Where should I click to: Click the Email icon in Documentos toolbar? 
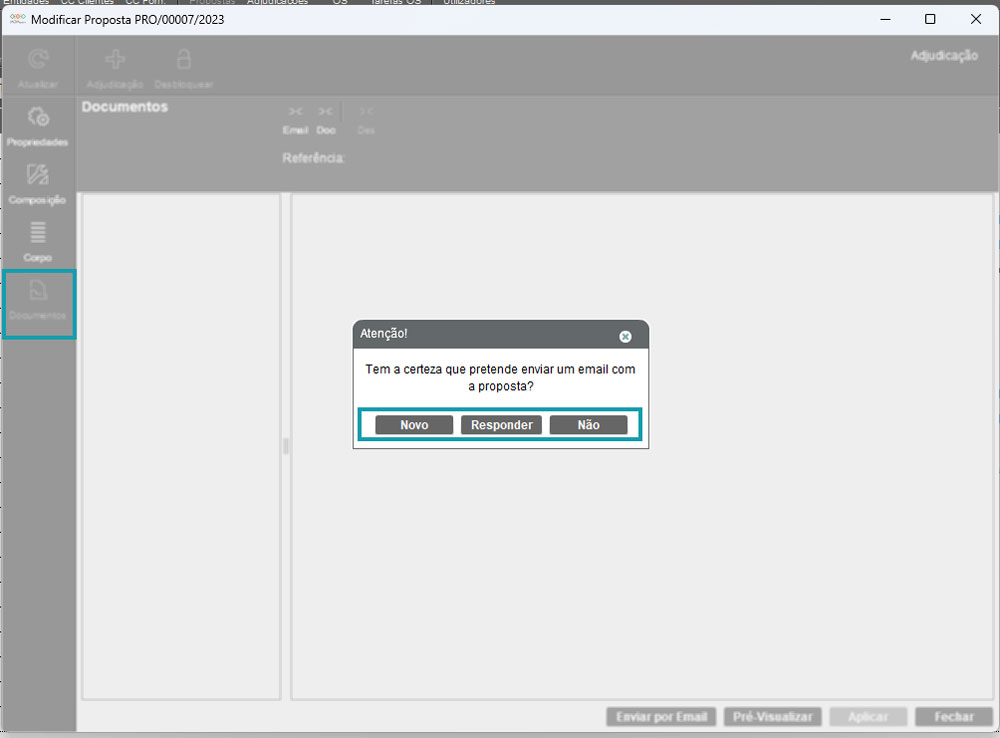295,112
